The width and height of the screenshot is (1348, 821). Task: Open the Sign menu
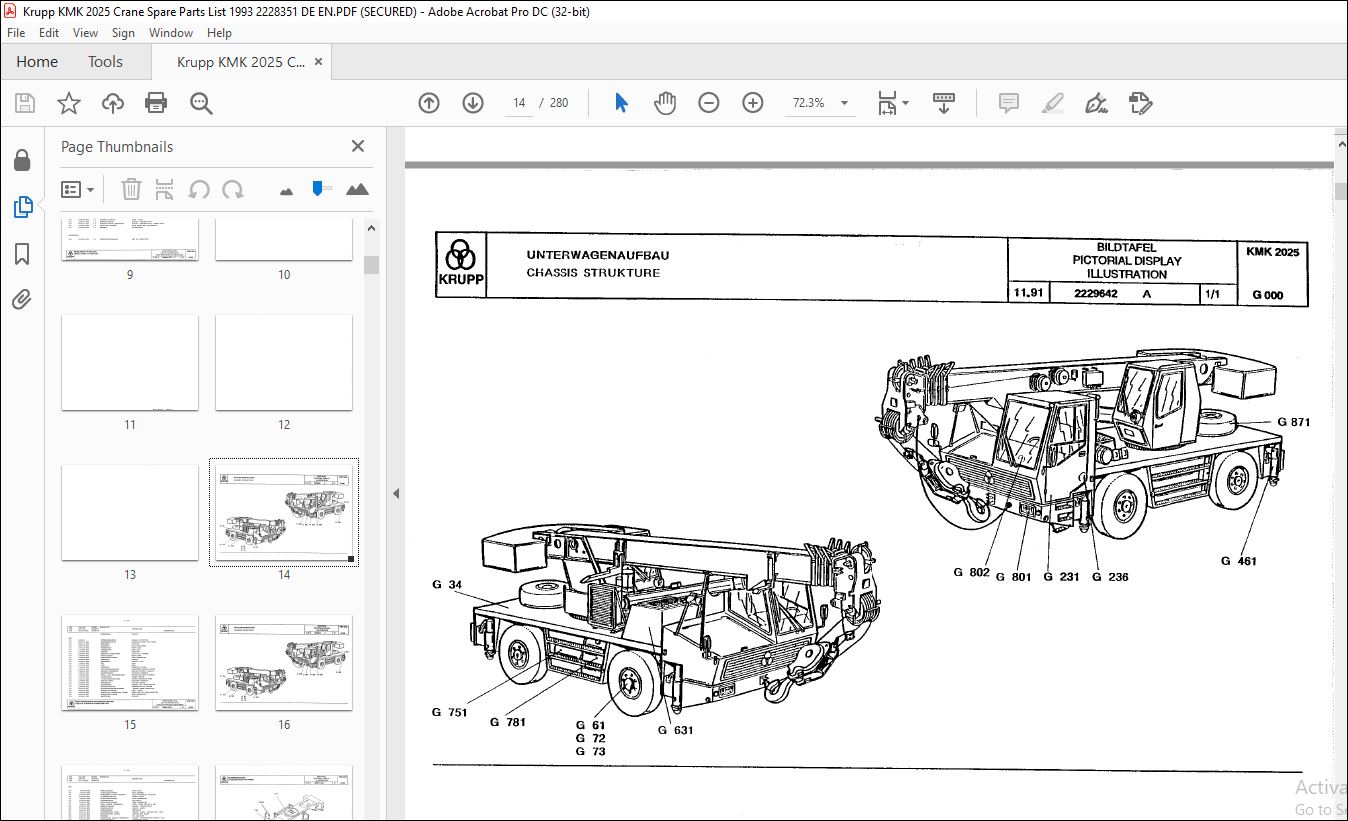pos(123,33)
